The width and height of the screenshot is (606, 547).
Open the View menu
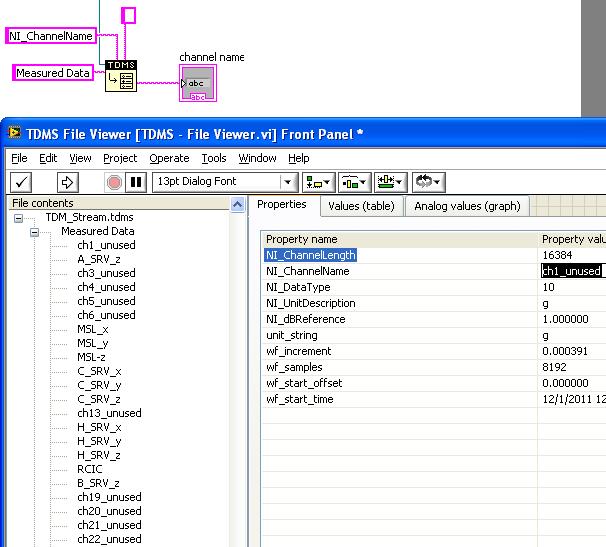pos(80,158)
